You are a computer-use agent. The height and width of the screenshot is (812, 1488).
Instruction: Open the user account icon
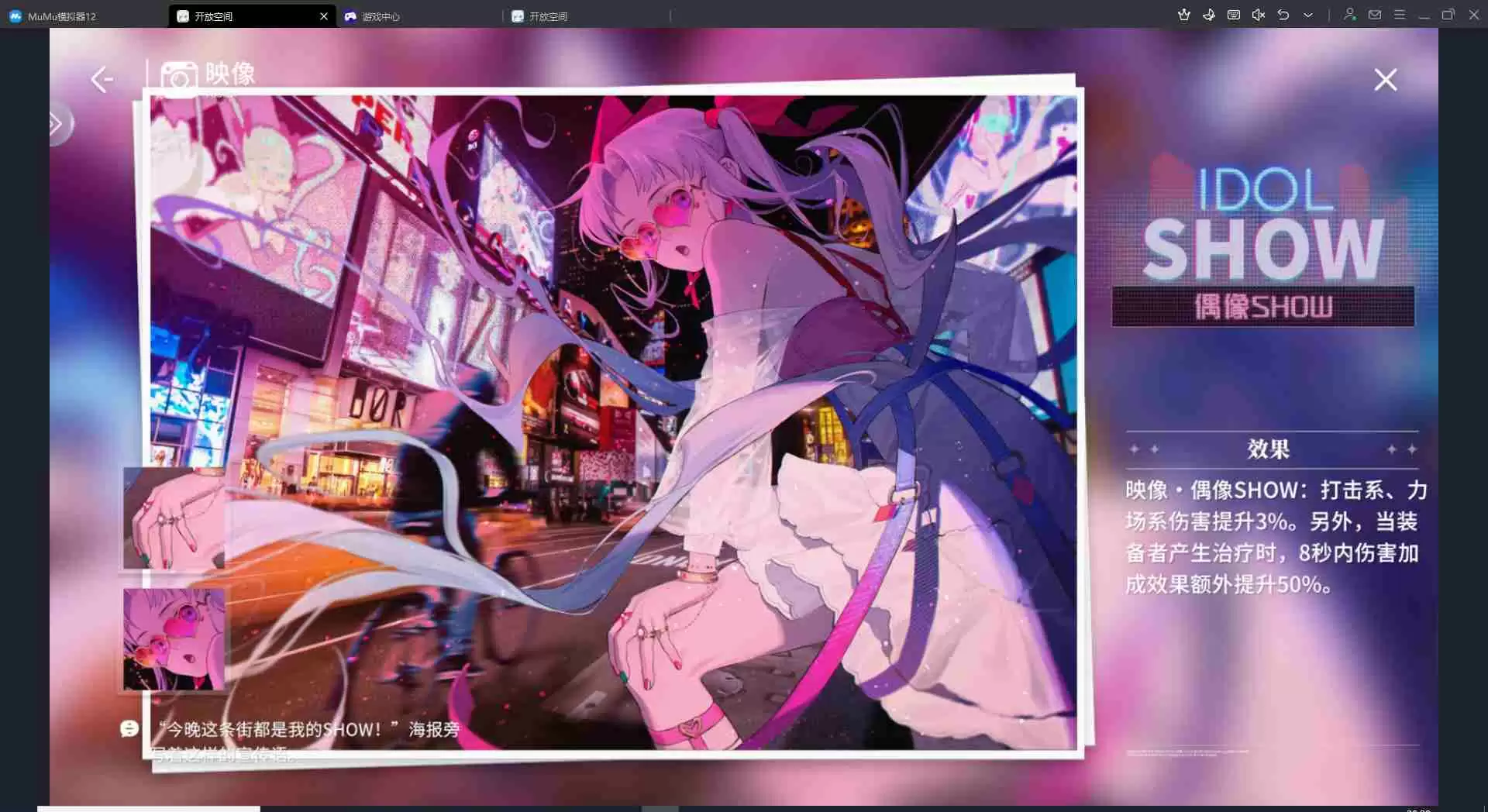(1349, 15)
